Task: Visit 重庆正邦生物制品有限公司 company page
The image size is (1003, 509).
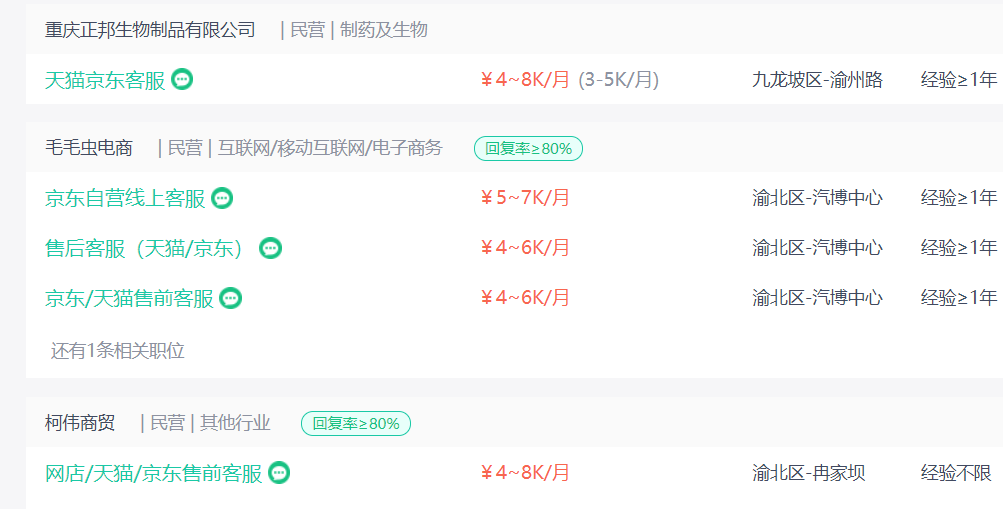Action: tap(150, 29)
